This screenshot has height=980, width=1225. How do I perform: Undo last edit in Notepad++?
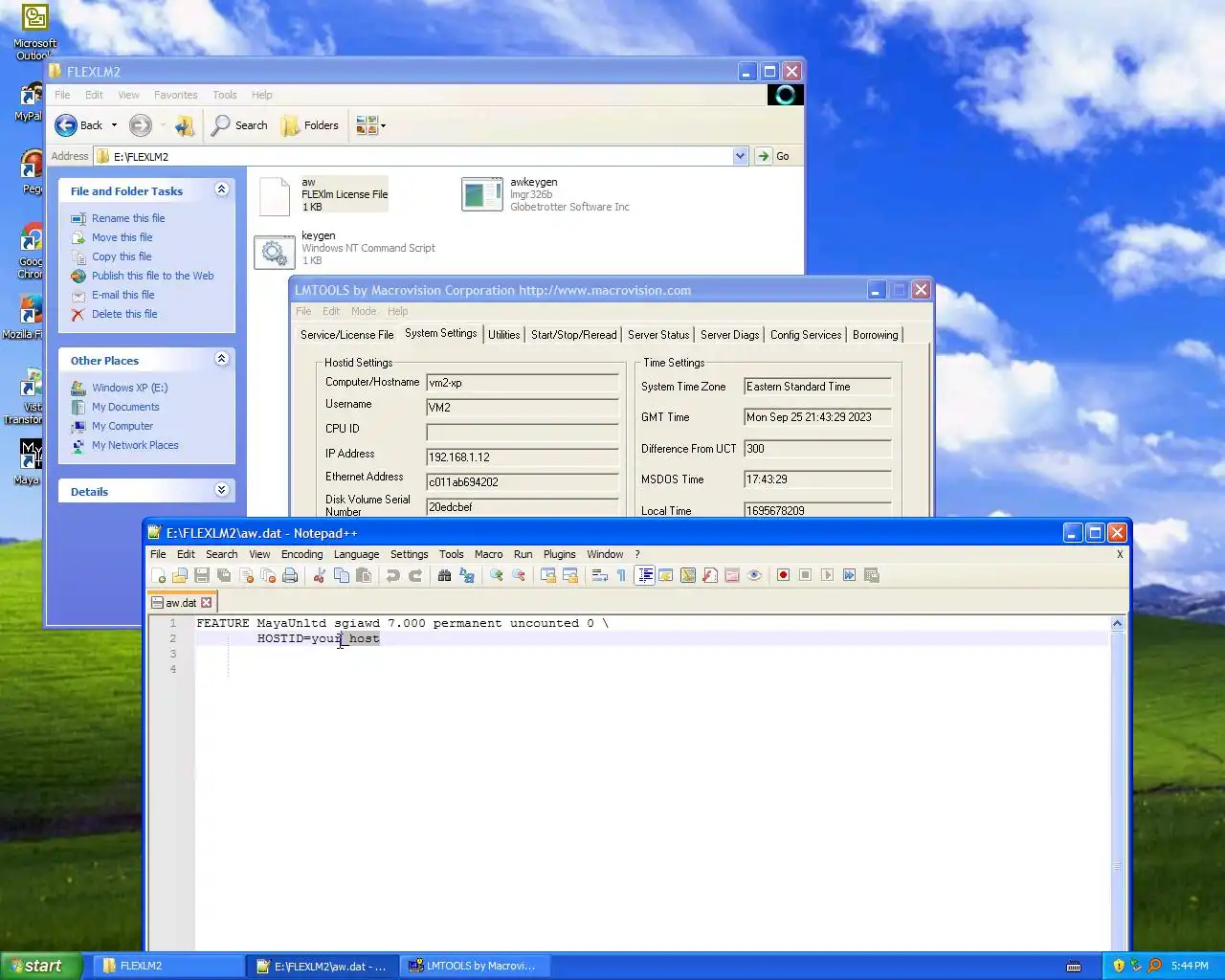click(393, 575)
